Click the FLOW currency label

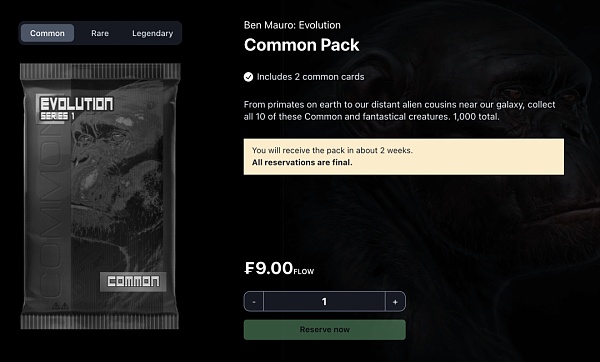[304, 271]
